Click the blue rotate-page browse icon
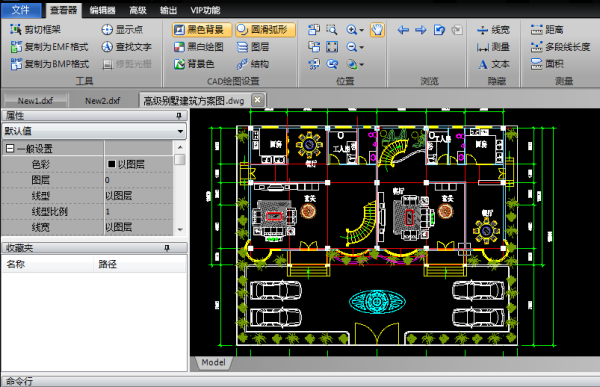The image size is (600, 387). (x=439, y=29)
